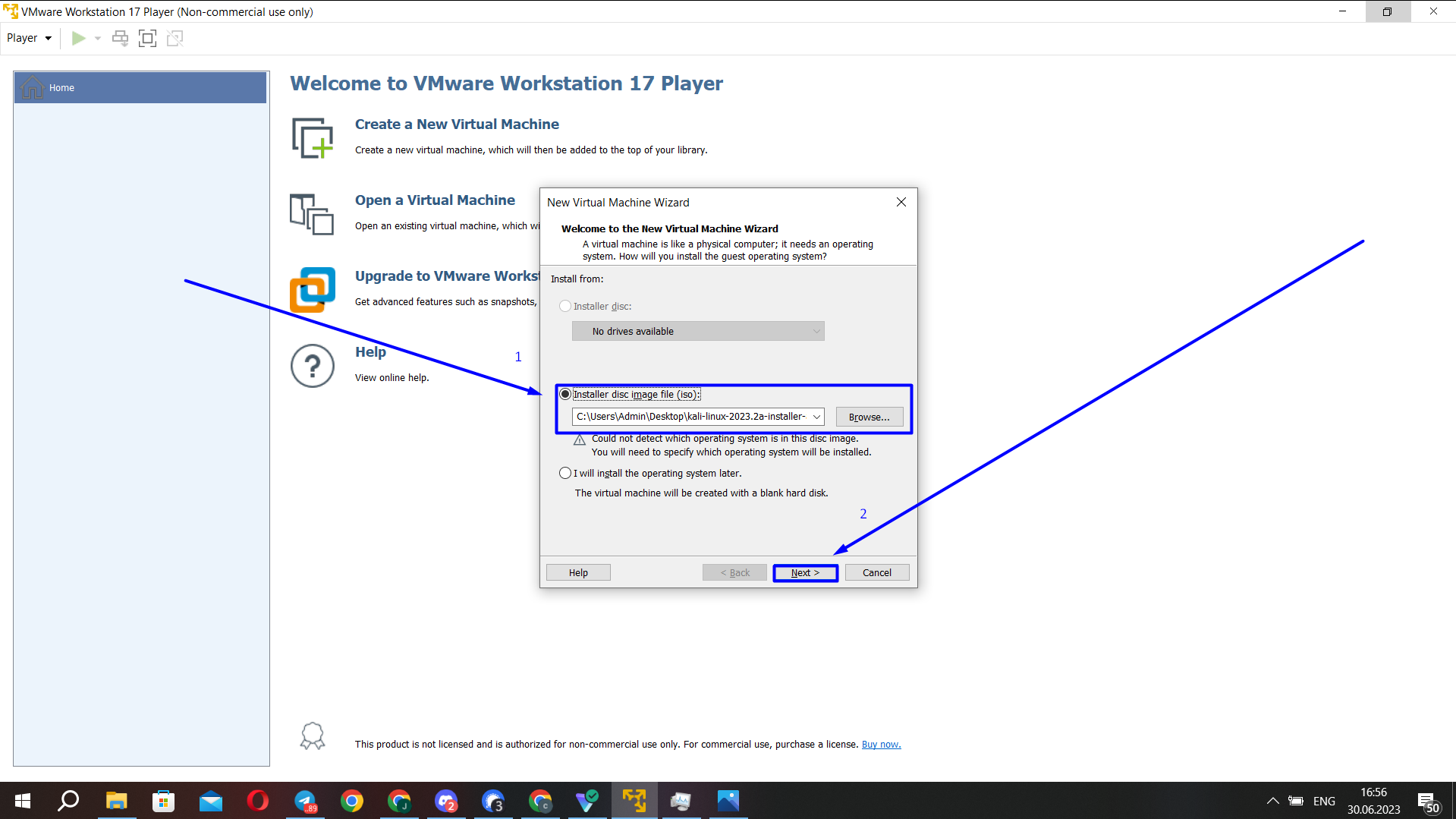Image resolution: width=1456 pixels, height=819 pixels.
Task: Select Home in the library sidebar
Action: [x=140, y=87]
